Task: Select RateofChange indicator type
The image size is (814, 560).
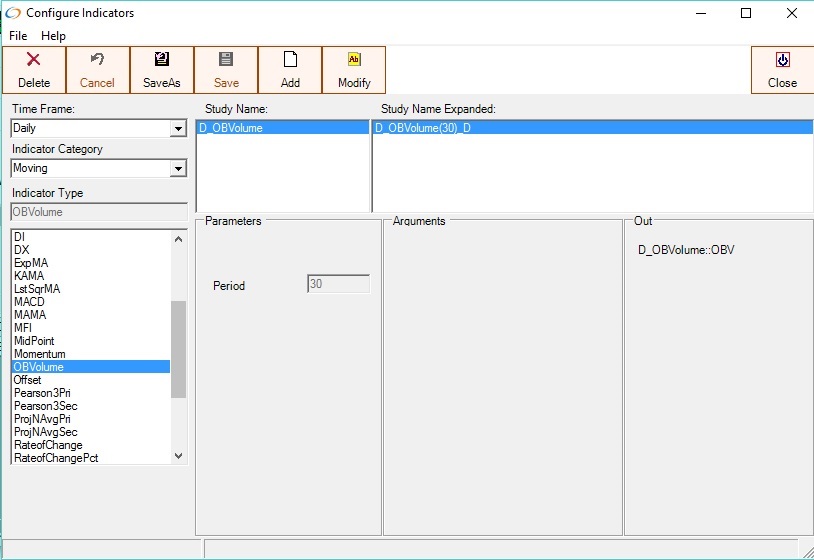Action: coord(48,445)
